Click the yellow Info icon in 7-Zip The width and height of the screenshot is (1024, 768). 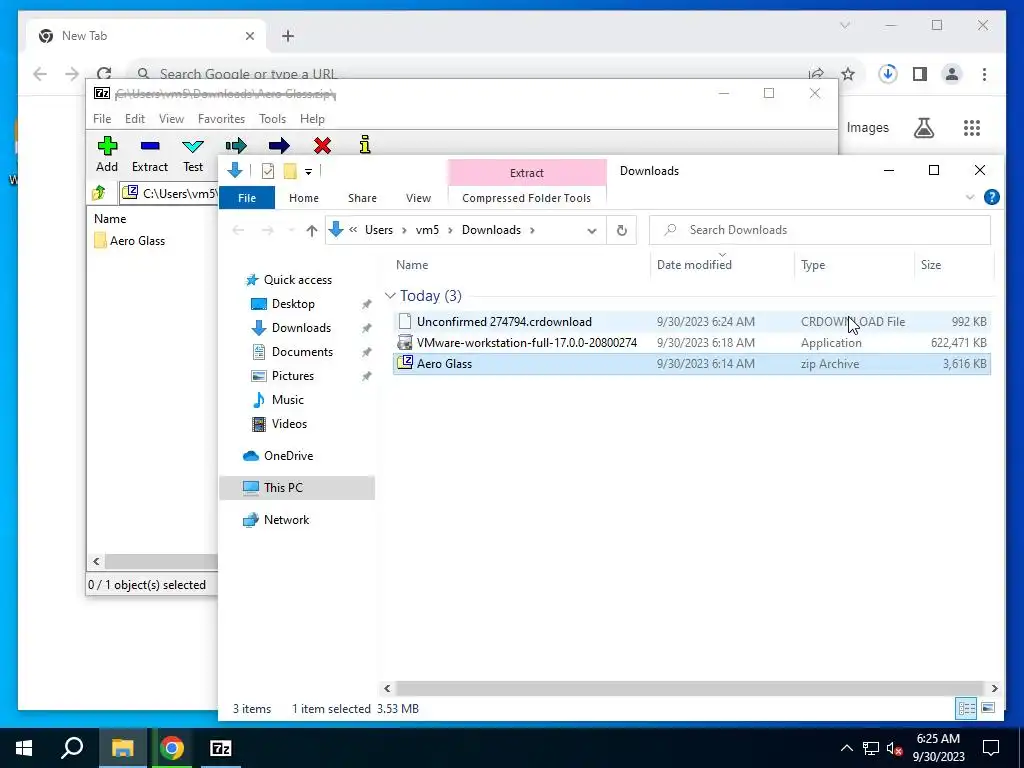(x=365, y=144)
